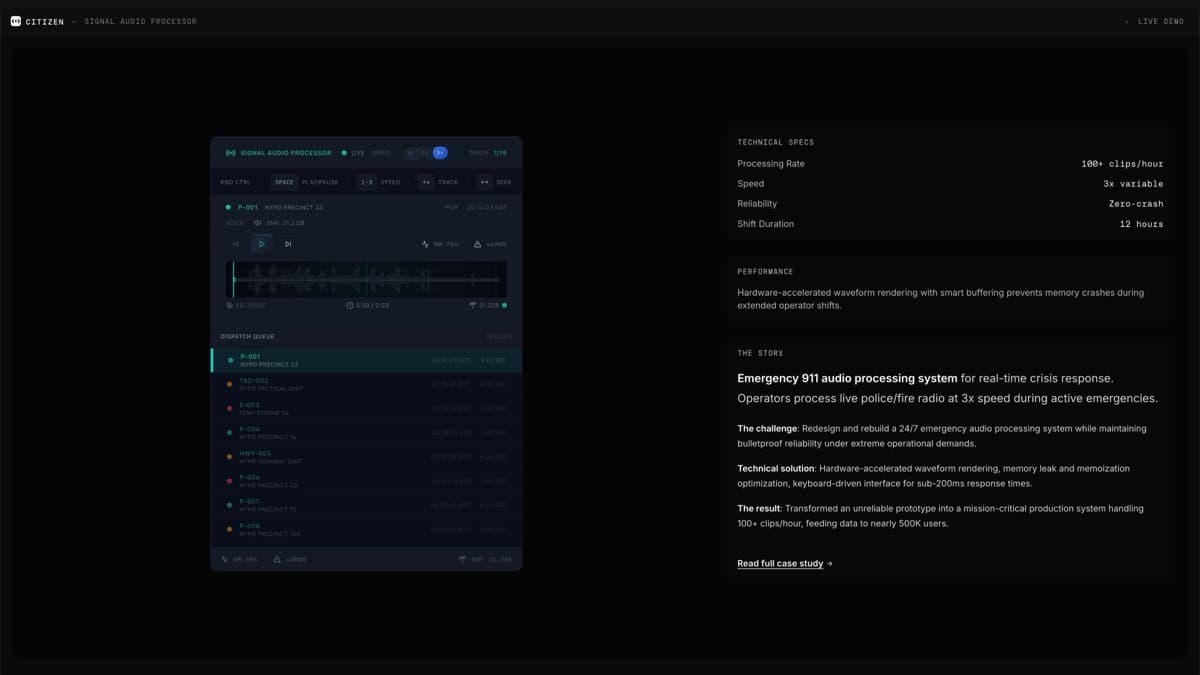
Task: Click the clock icon below the waveform
Action: click(350, 305)
